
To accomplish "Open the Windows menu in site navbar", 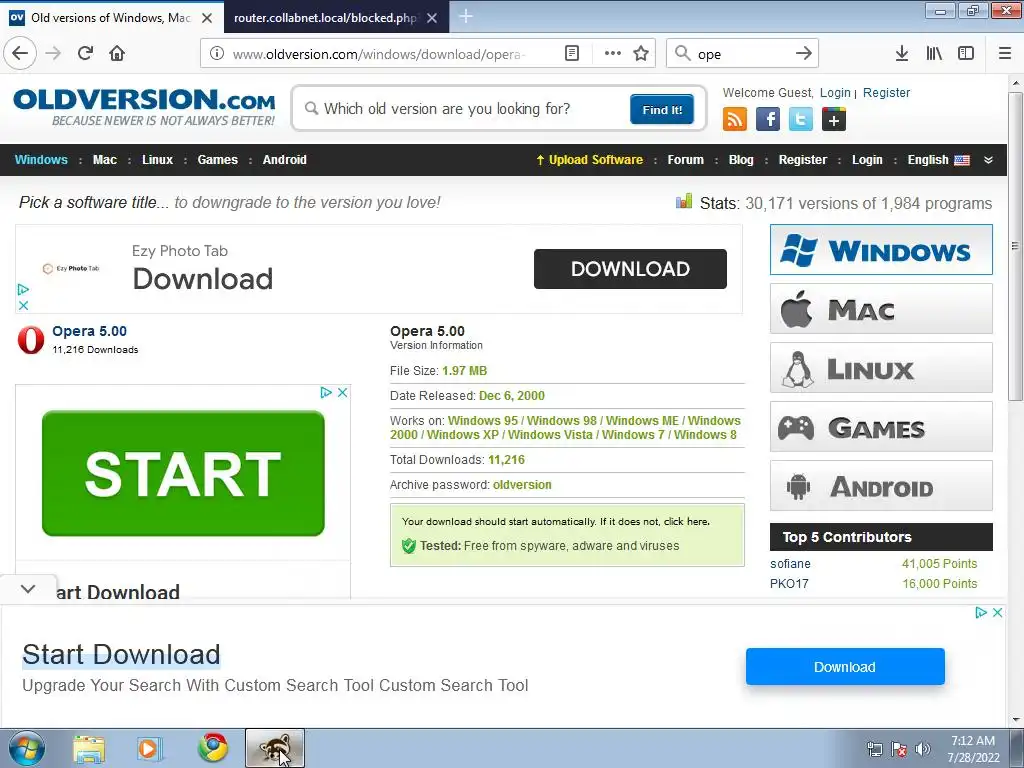I will click(41, 160).
